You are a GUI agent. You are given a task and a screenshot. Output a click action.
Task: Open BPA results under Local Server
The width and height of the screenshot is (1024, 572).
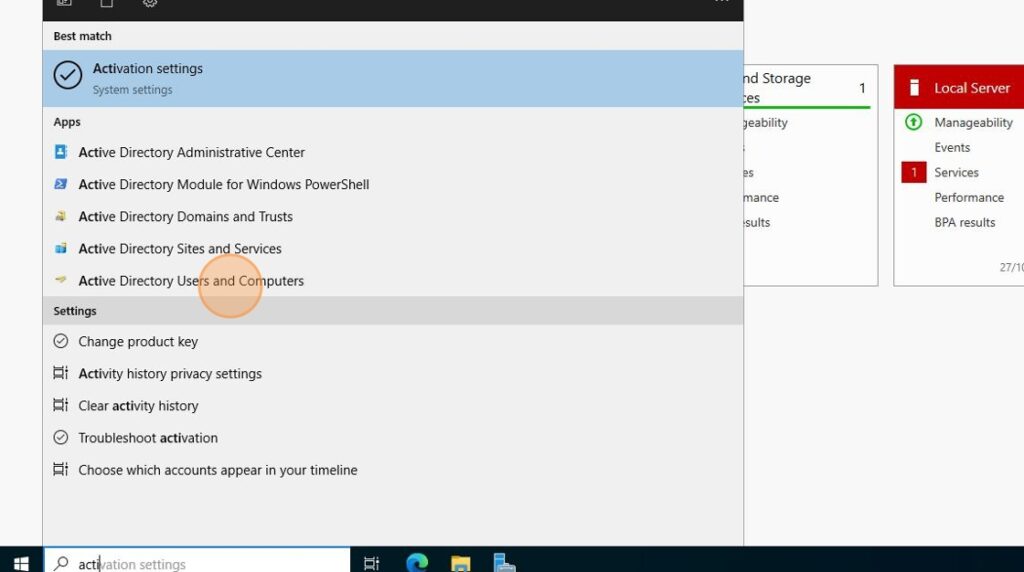(965, 222)
